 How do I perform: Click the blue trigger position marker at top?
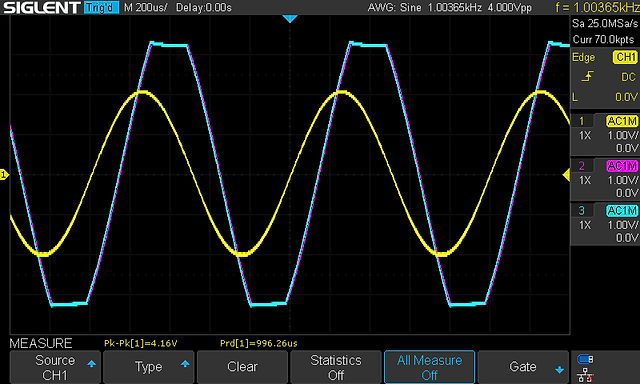pos(290,18)
